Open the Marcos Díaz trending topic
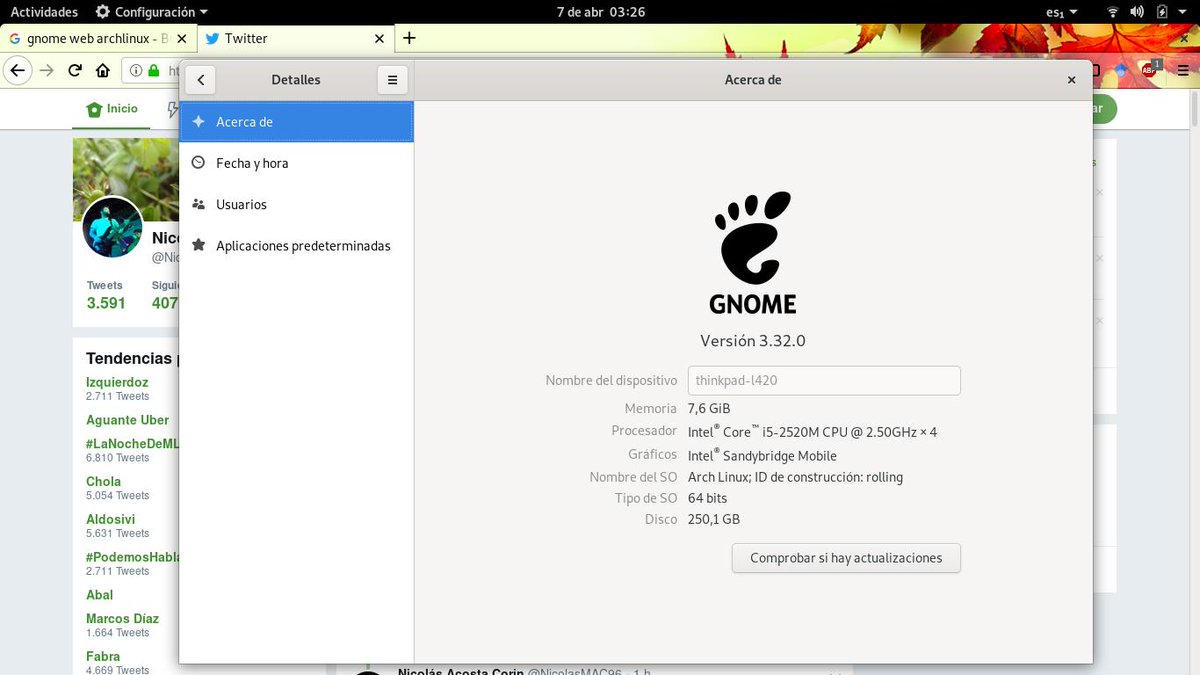1200x675 pixels. (122, 618)
